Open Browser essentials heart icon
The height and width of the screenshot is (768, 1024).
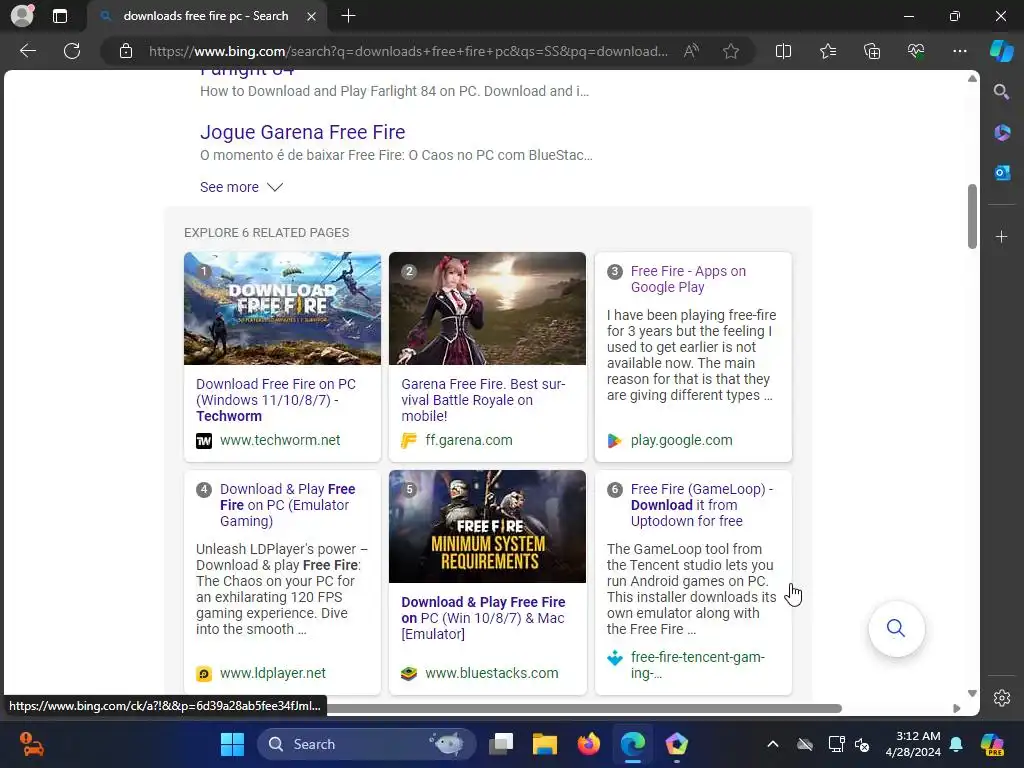point(916,51)
